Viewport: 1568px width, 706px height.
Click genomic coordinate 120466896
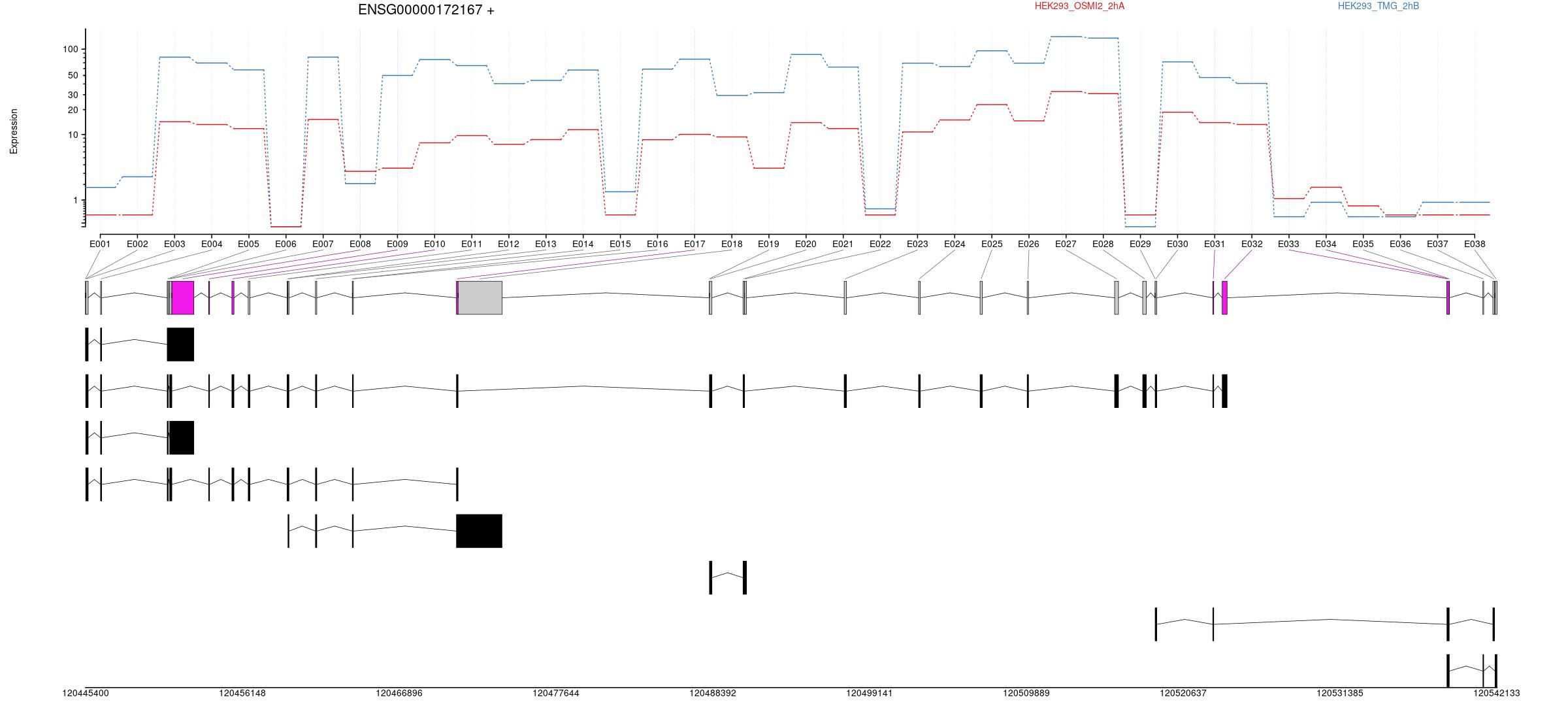pos(399,694)
